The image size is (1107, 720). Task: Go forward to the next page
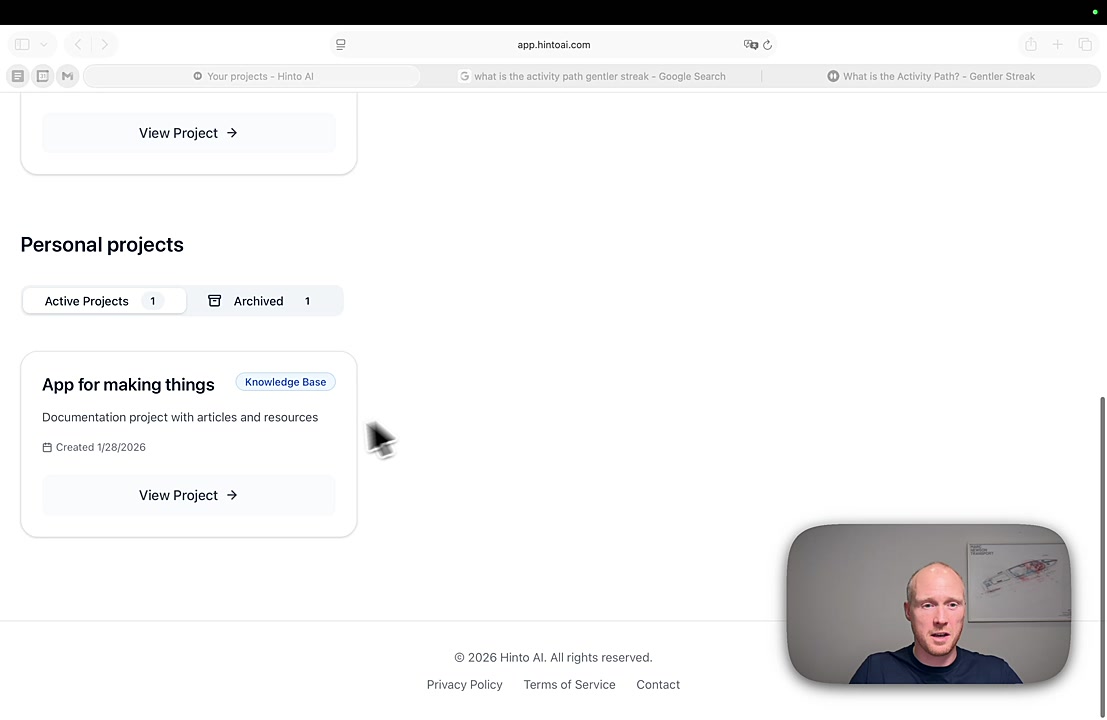coord(104,44)
